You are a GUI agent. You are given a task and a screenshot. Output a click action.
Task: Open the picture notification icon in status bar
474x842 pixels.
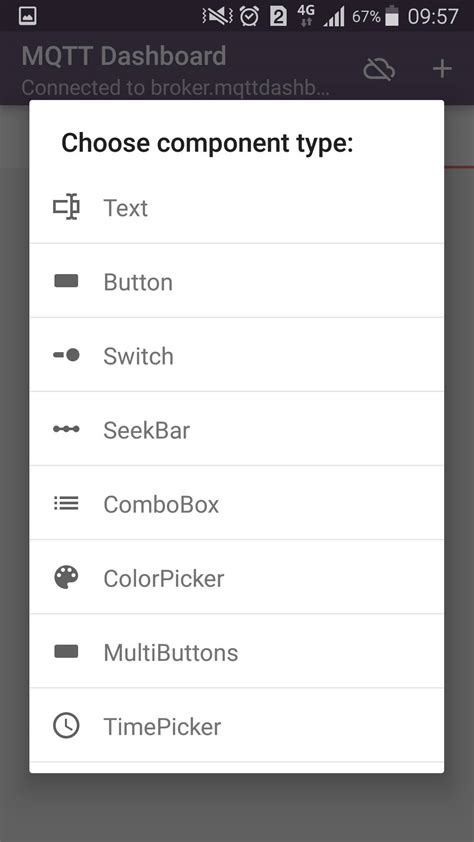[27, 16]
